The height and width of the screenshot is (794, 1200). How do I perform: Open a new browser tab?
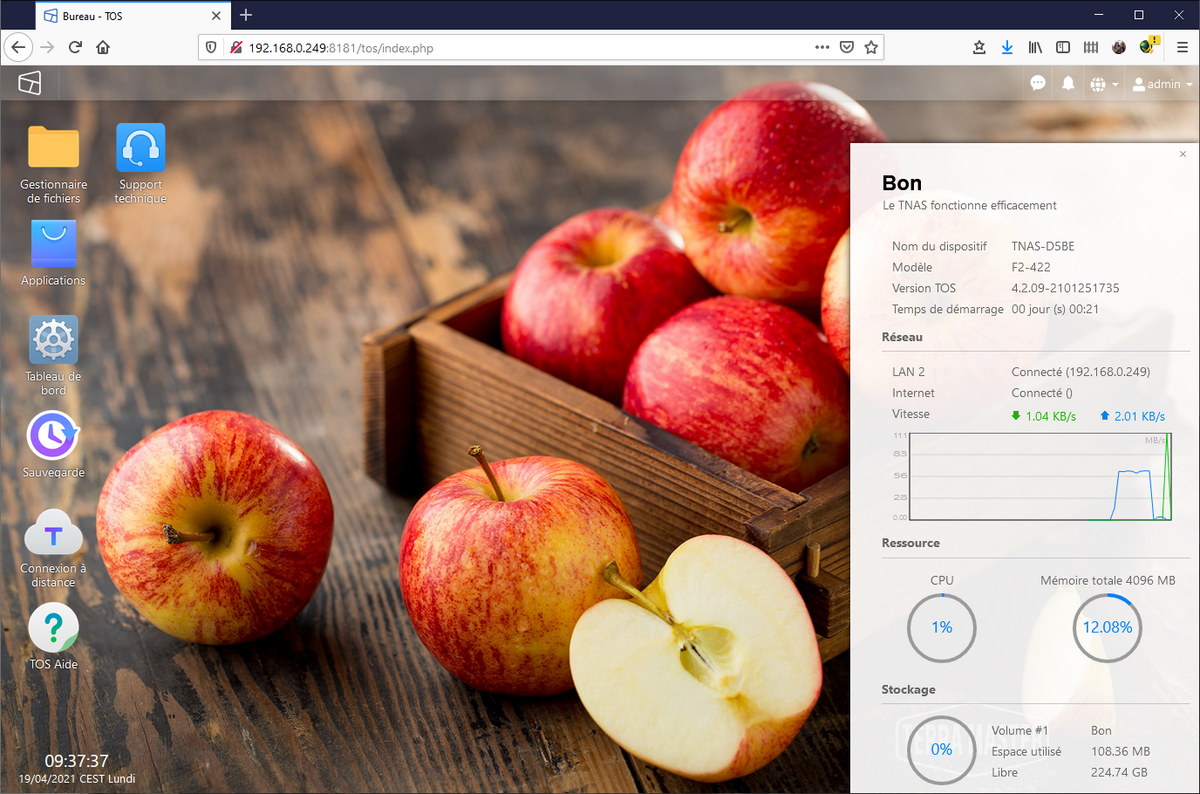(246, 15)
